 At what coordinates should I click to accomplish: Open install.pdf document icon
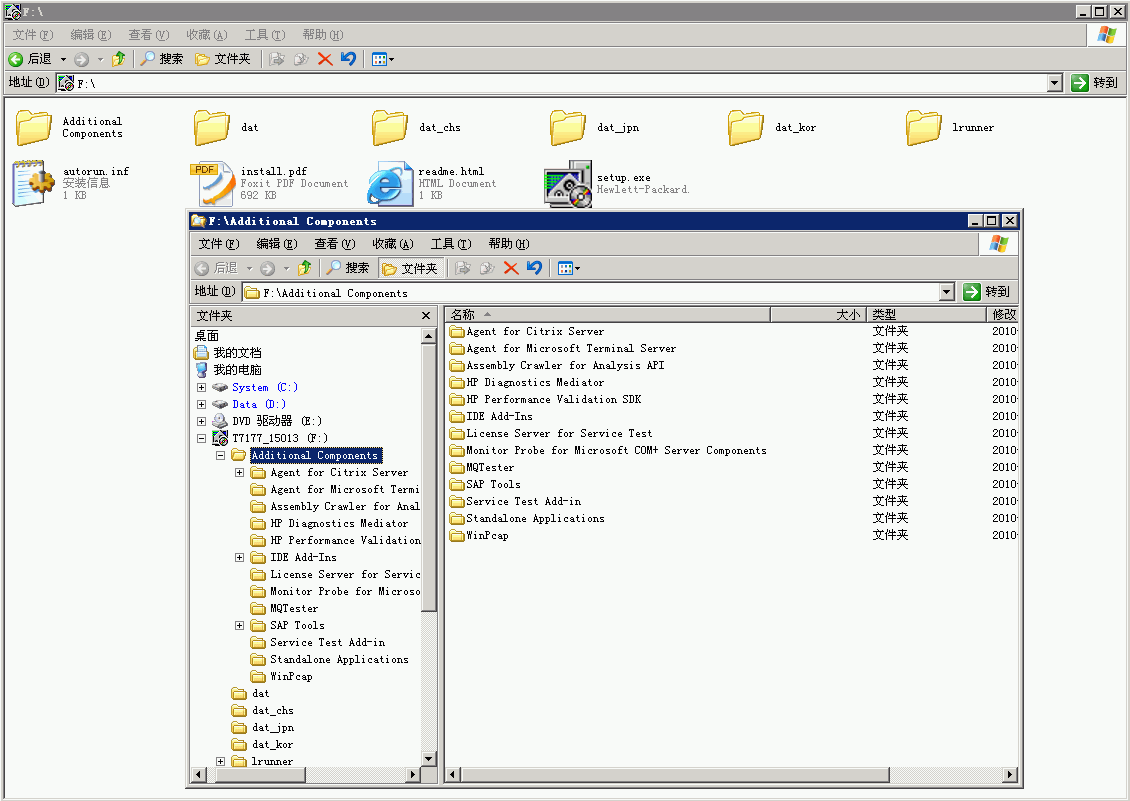click(212, 184)
